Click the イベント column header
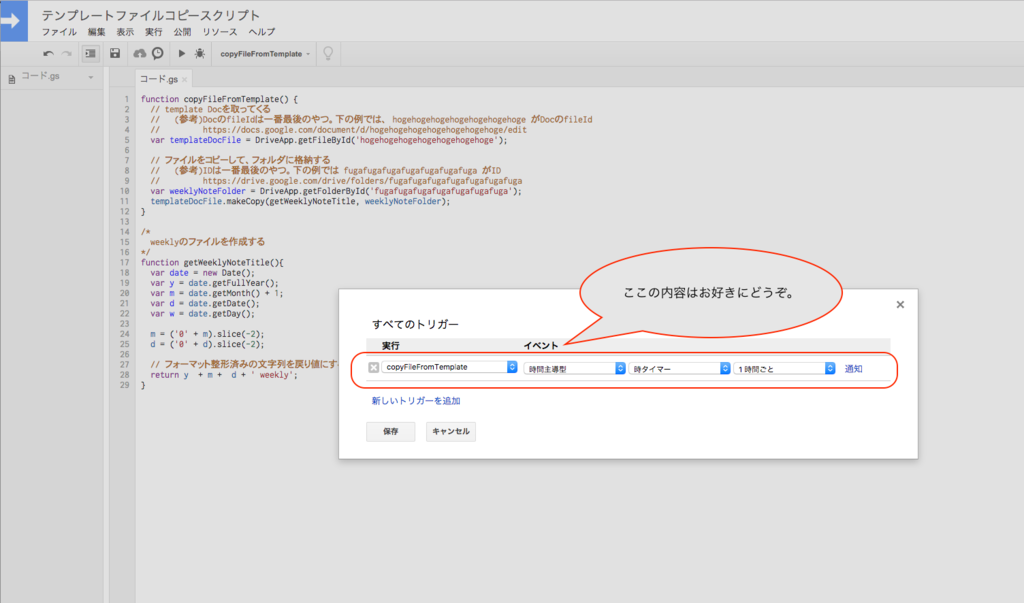Screen dimensions: 1024x603 click(541, 346)
